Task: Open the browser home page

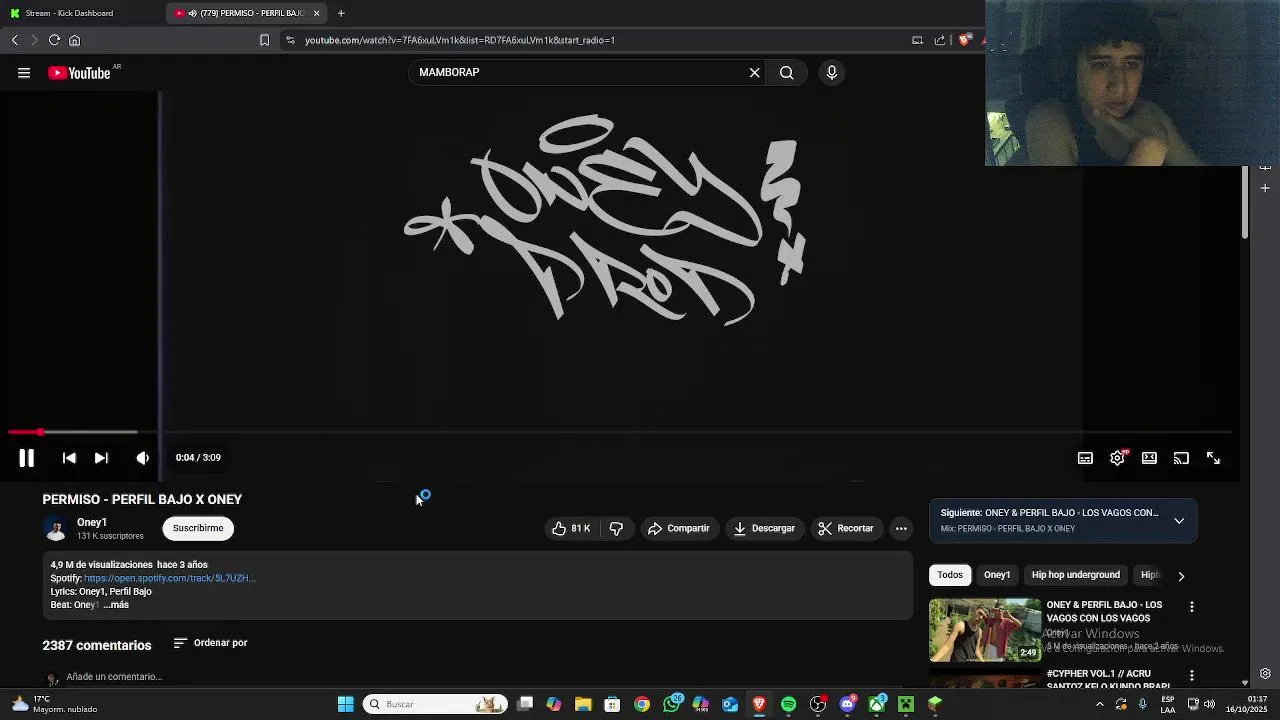Action: [74, 40]
